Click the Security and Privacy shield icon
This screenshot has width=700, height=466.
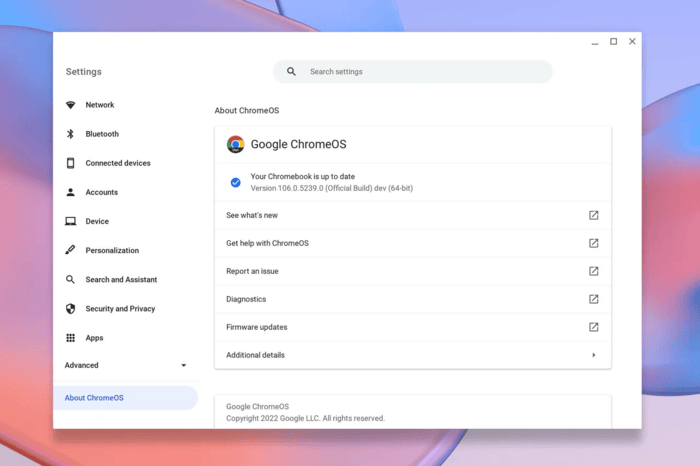(x=71, y=309)
